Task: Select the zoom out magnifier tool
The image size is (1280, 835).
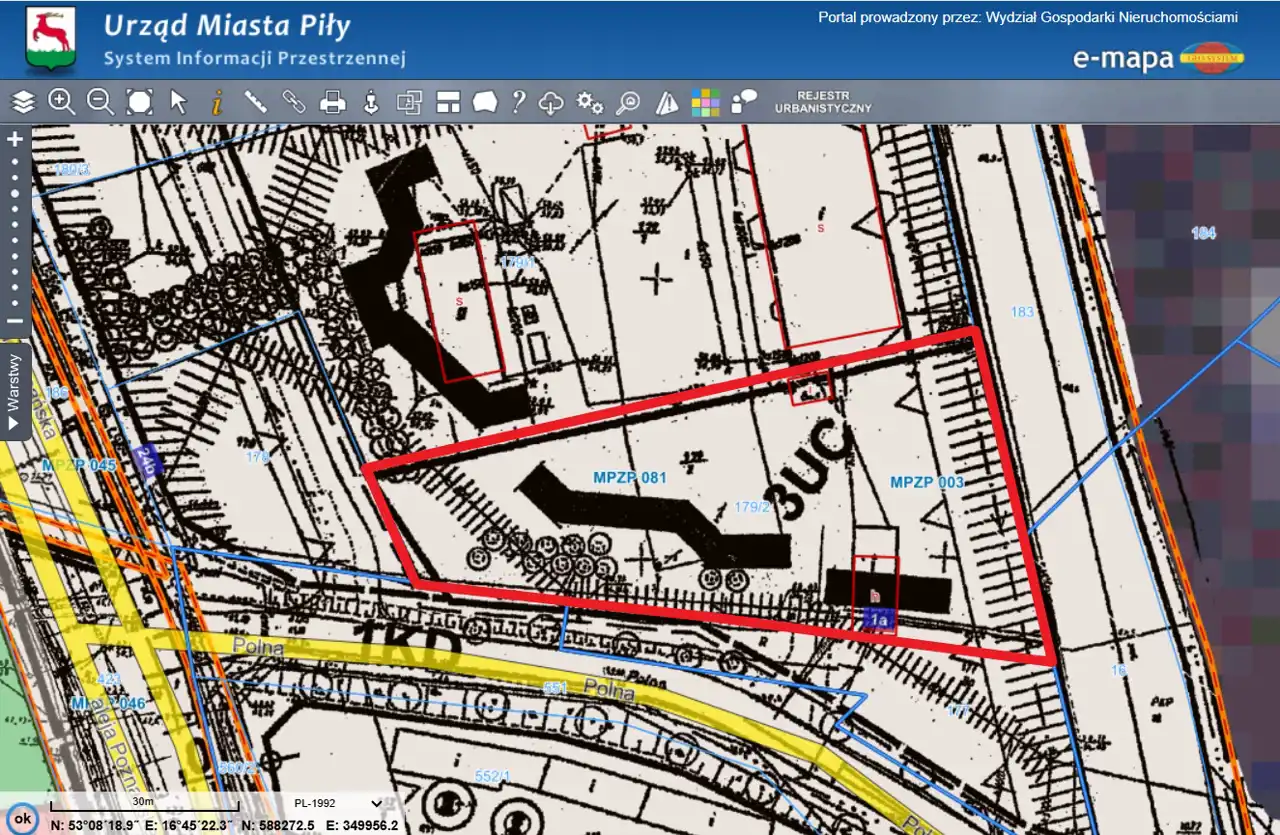Action: [100, 102]
